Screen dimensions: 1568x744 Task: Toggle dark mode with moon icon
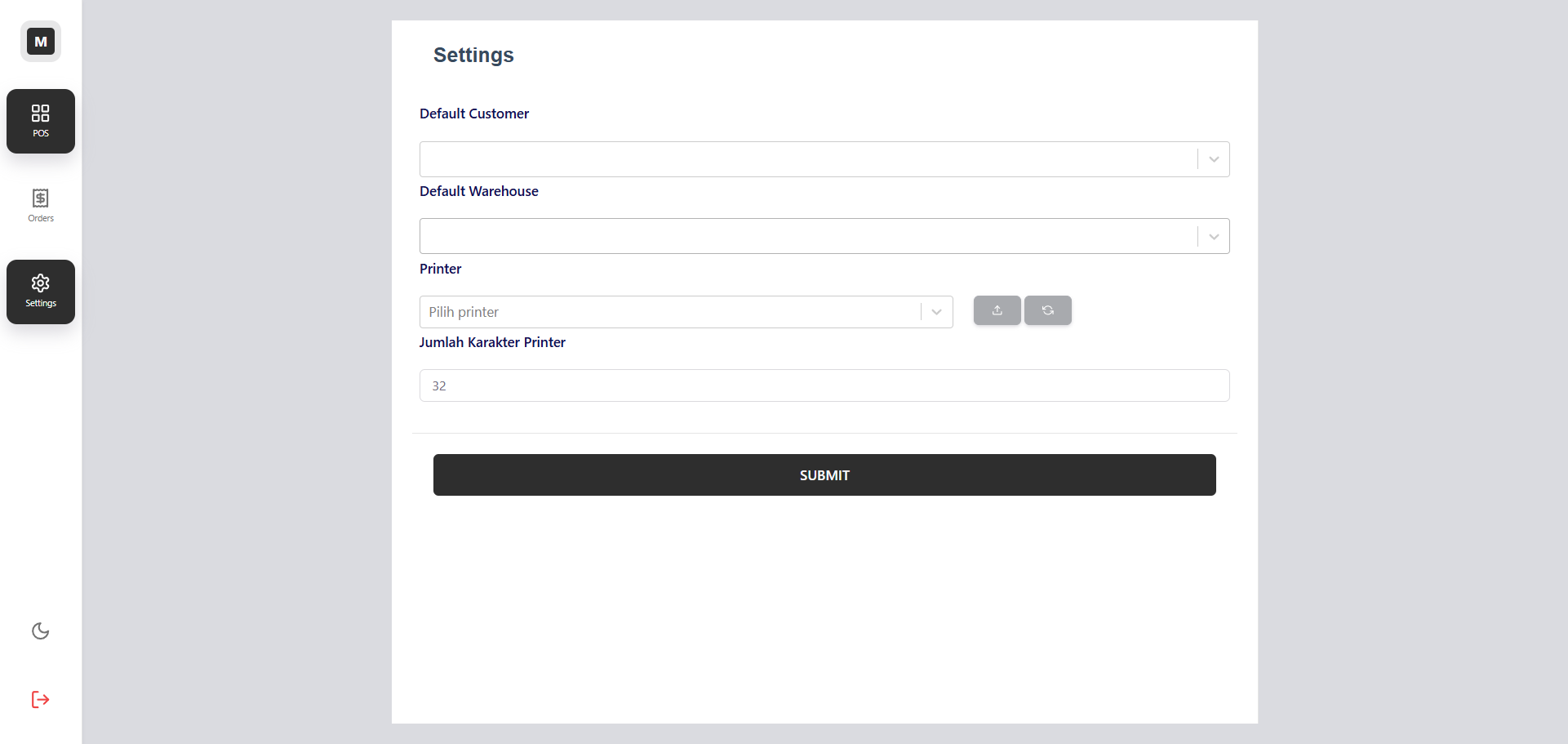tap(41, 630)
